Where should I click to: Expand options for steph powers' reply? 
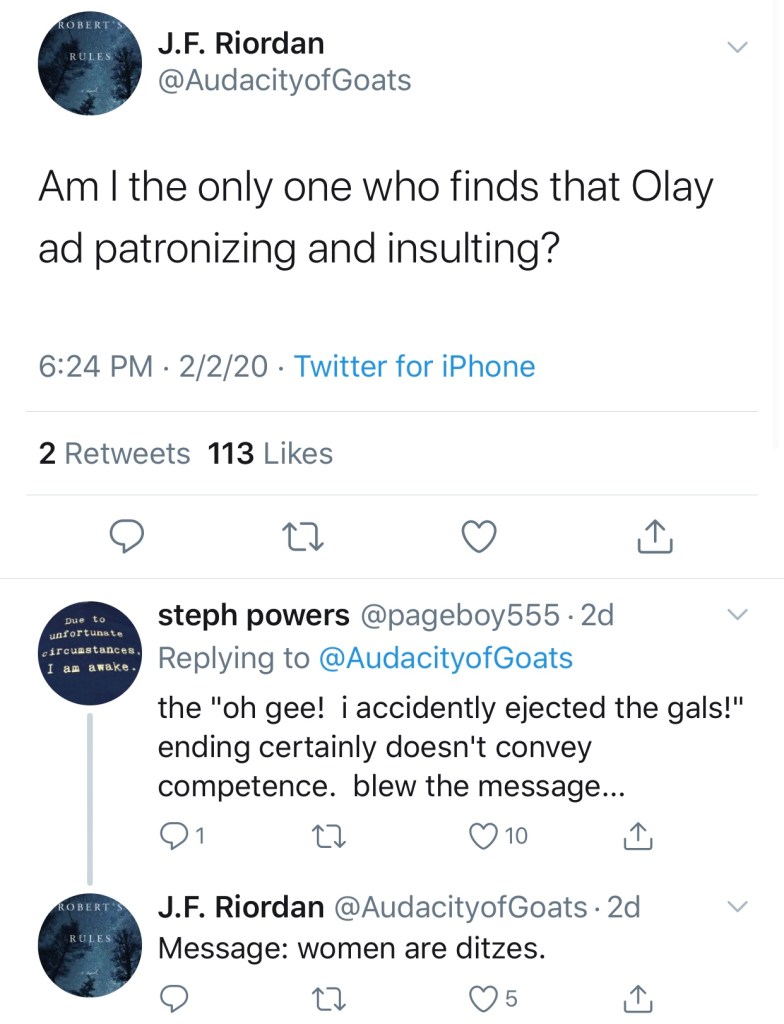click(x=736, y=613)
